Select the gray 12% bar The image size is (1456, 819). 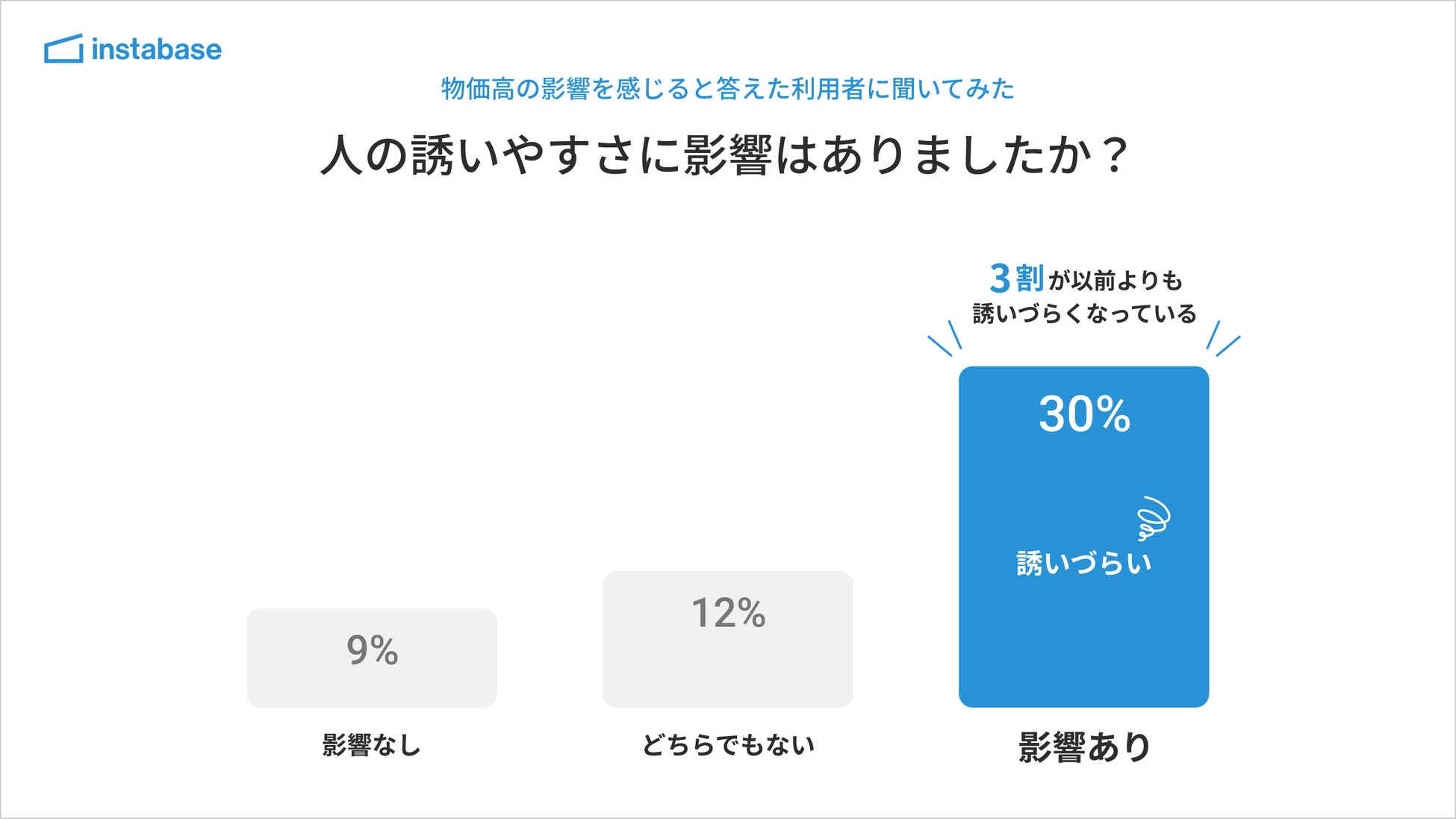click(728, 639)
